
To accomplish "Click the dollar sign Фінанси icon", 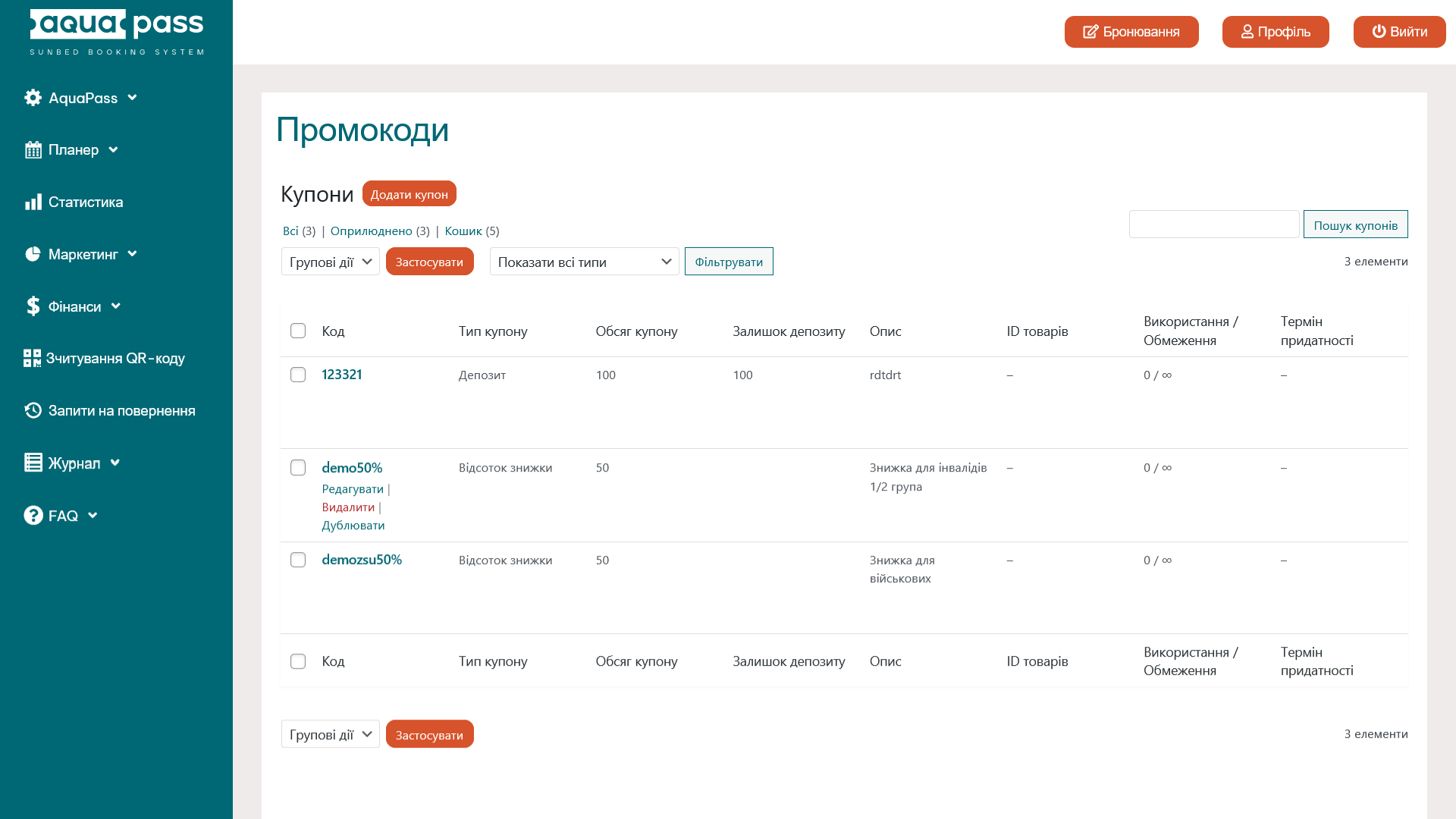I will click(x=33, y=306).
